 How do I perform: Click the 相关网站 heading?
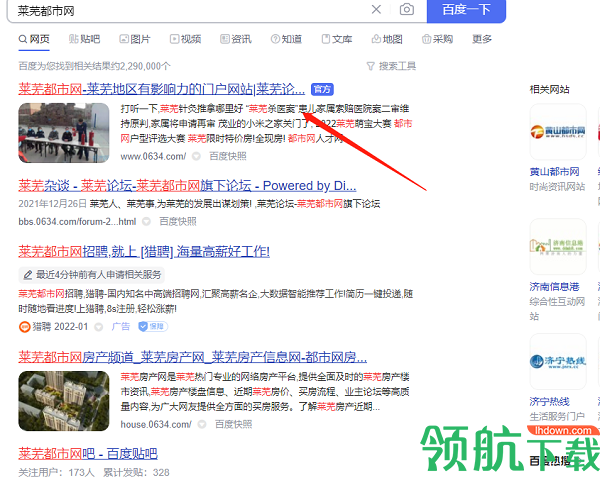(549, 90)
